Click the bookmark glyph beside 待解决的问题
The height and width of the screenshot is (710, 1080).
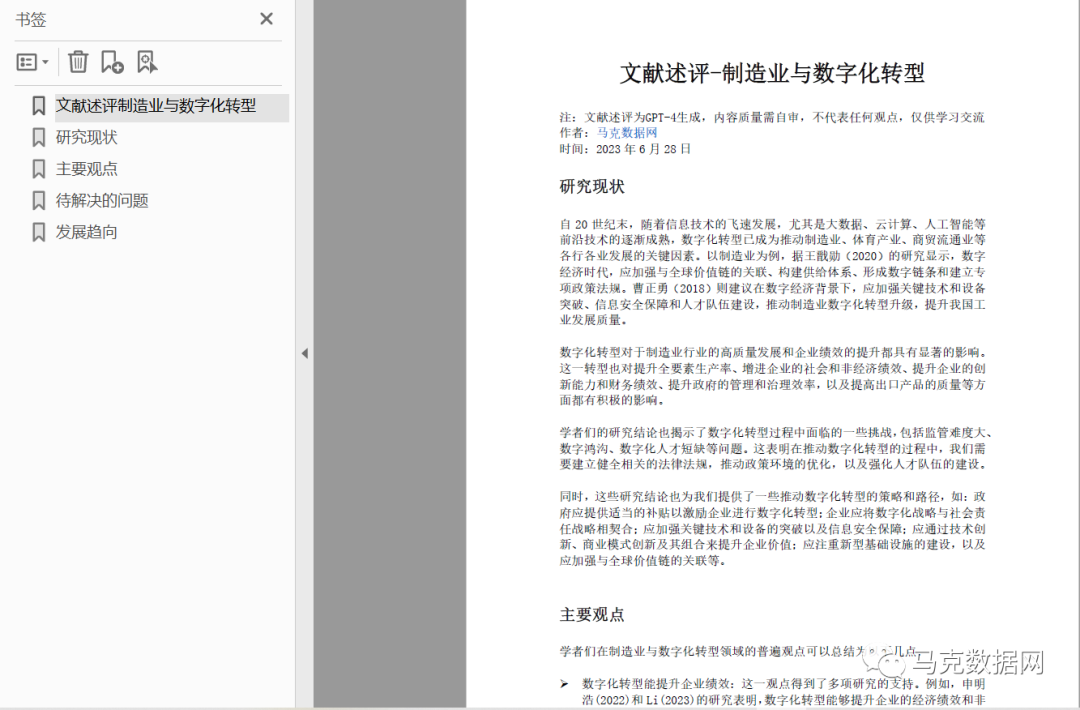pos(38,200)
